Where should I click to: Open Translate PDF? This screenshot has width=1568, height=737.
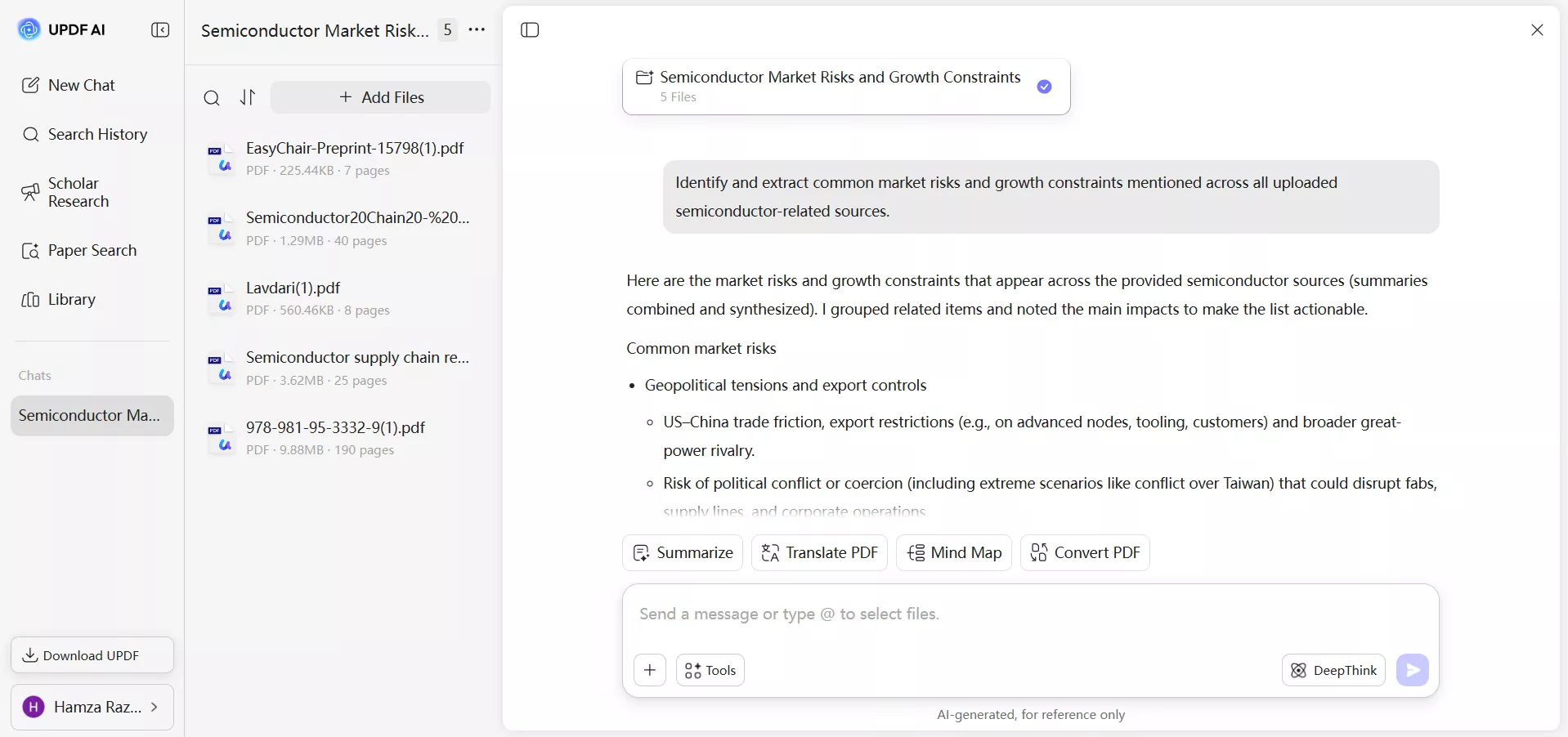[818, 552]
